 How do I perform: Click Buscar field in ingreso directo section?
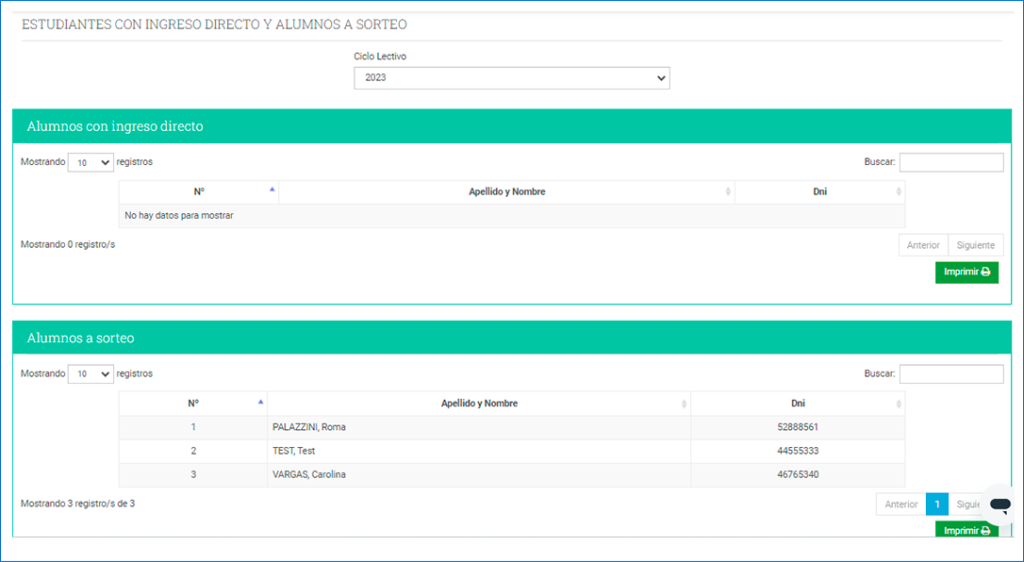click(950, 162)
